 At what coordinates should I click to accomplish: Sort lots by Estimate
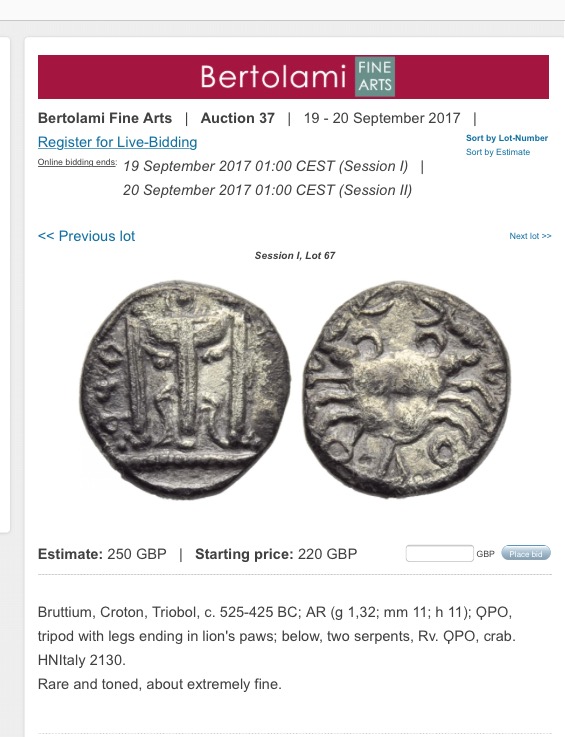tap(498, 152)
